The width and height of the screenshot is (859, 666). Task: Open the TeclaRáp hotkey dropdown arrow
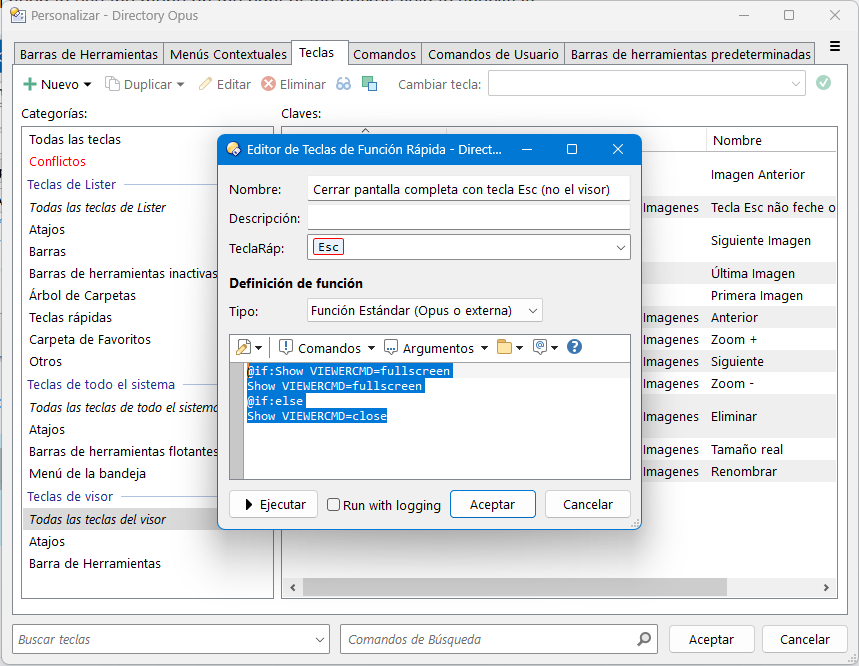[621, 248]
